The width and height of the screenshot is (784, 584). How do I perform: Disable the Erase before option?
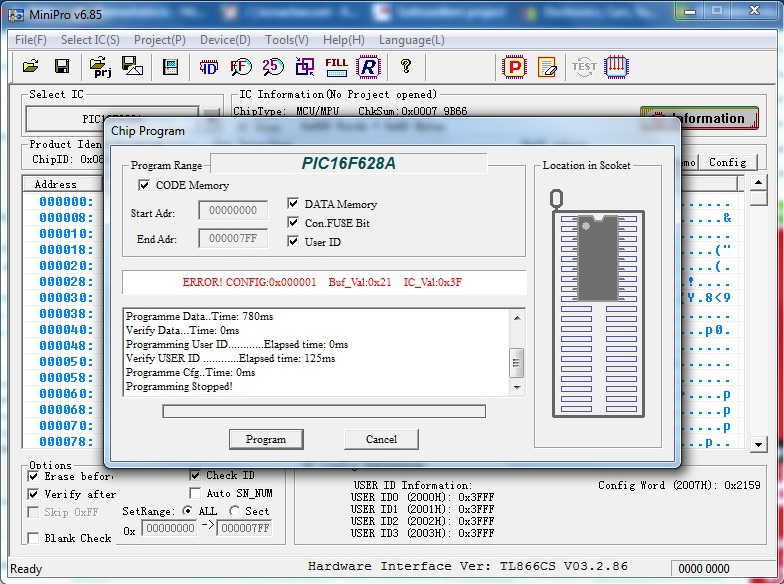click(x=34, y=476)
